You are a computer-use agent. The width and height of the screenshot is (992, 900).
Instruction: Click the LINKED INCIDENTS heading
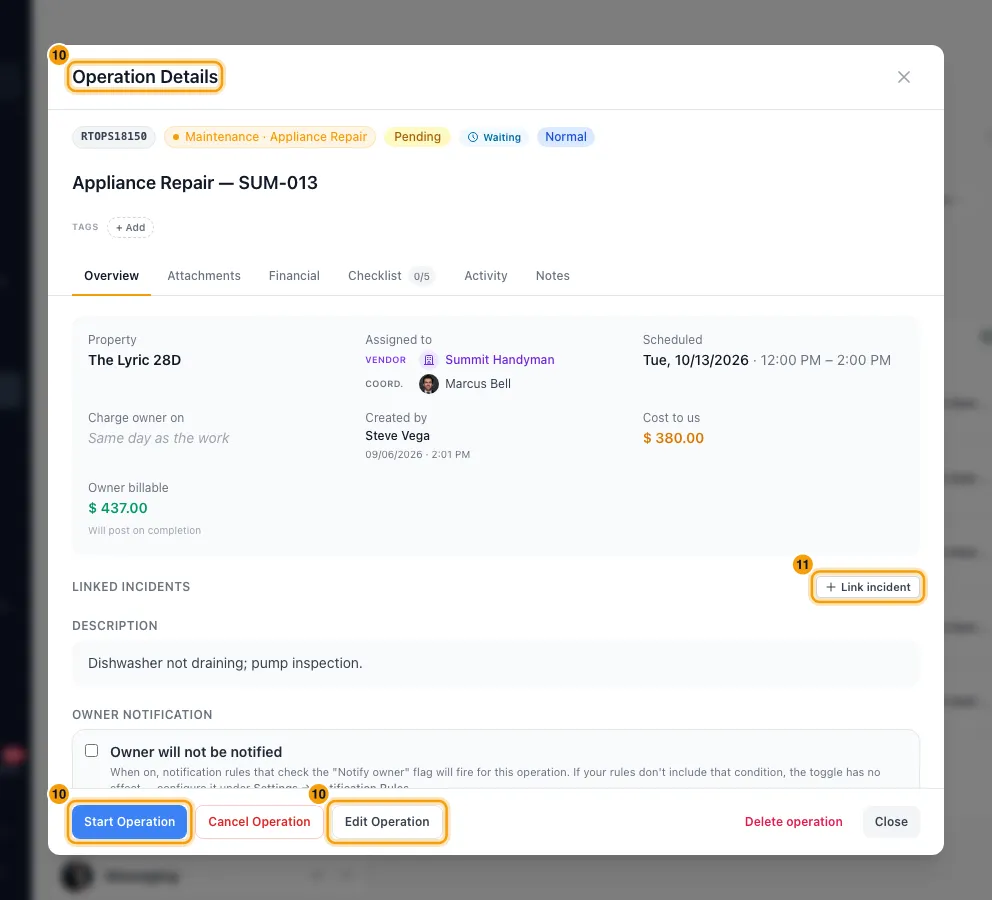(131, 587)
